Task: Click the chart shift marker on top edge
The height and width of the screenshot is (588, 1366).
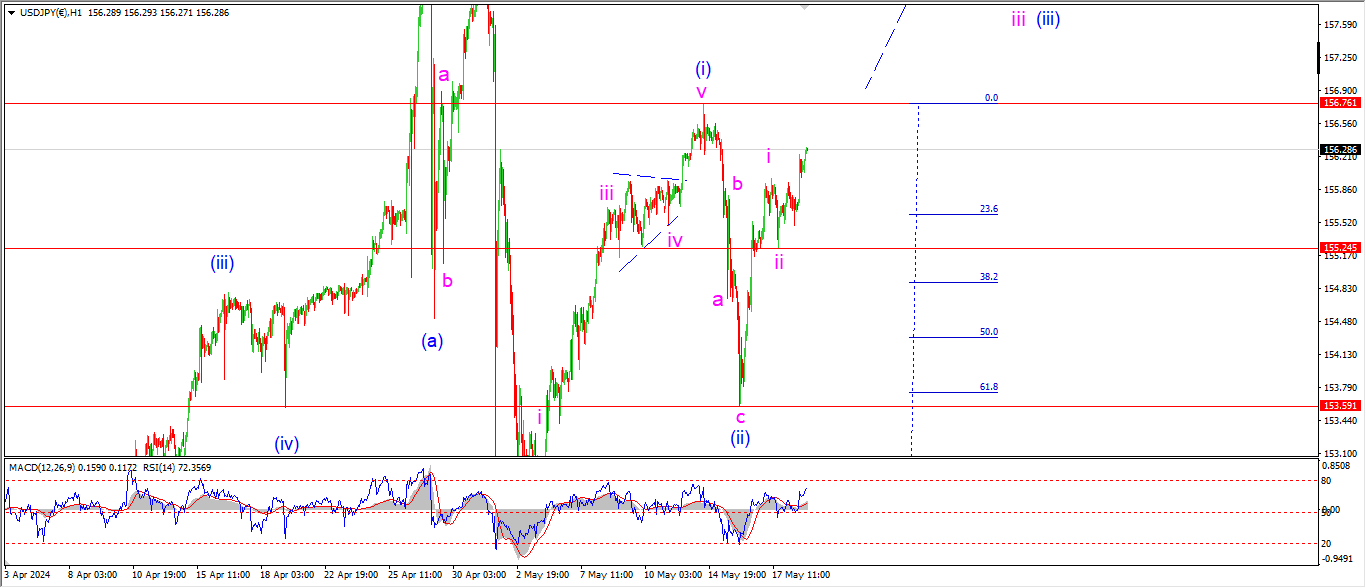Action: click(803, 8)
